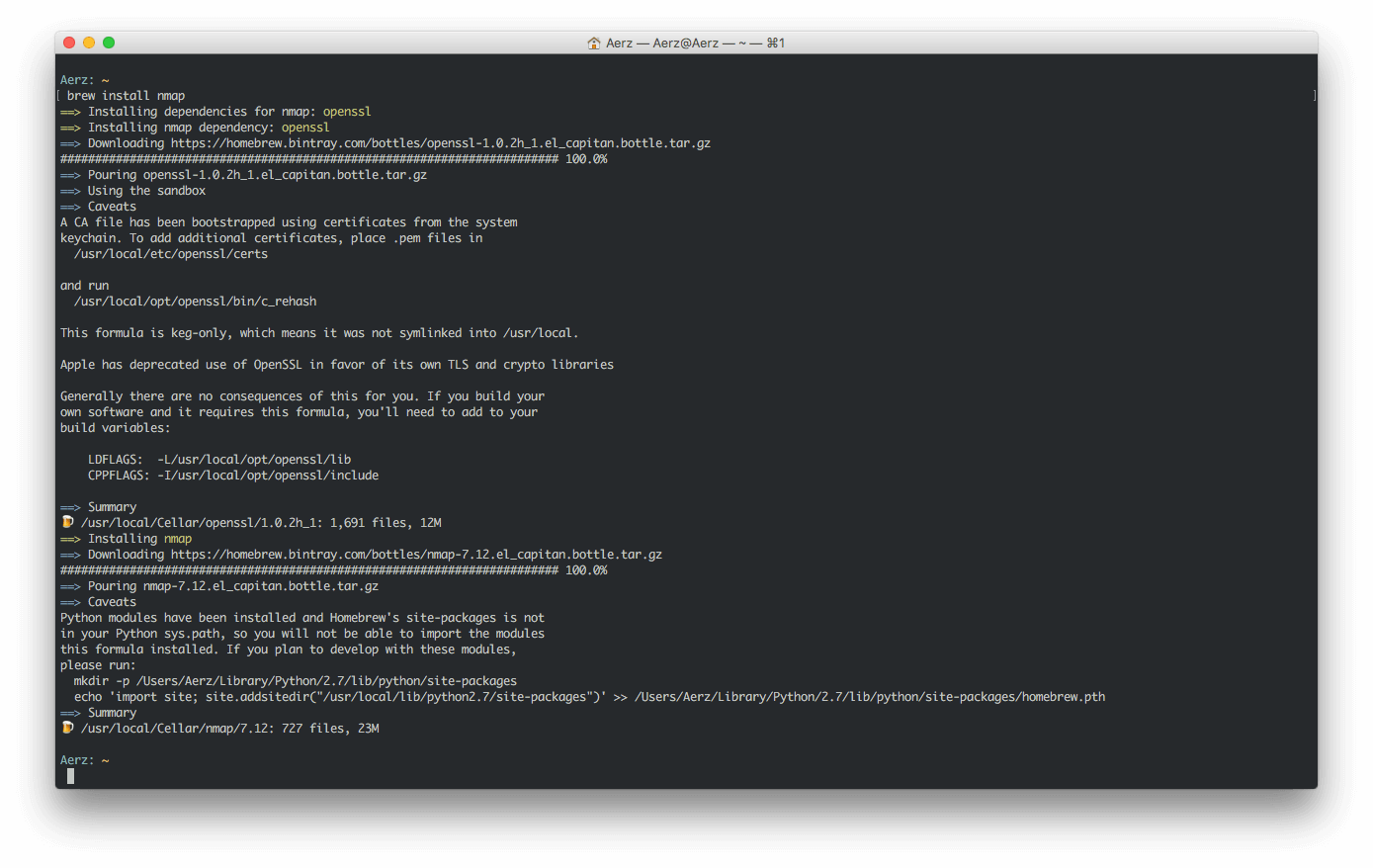
Task: Click the c_rehash binary path line
Action: tap(195, 302)
